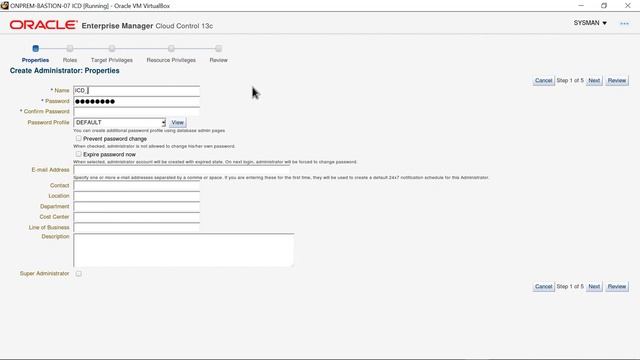Click the Properties step marker in train
This screenshot has width=640, height=360.
(36, 49)
